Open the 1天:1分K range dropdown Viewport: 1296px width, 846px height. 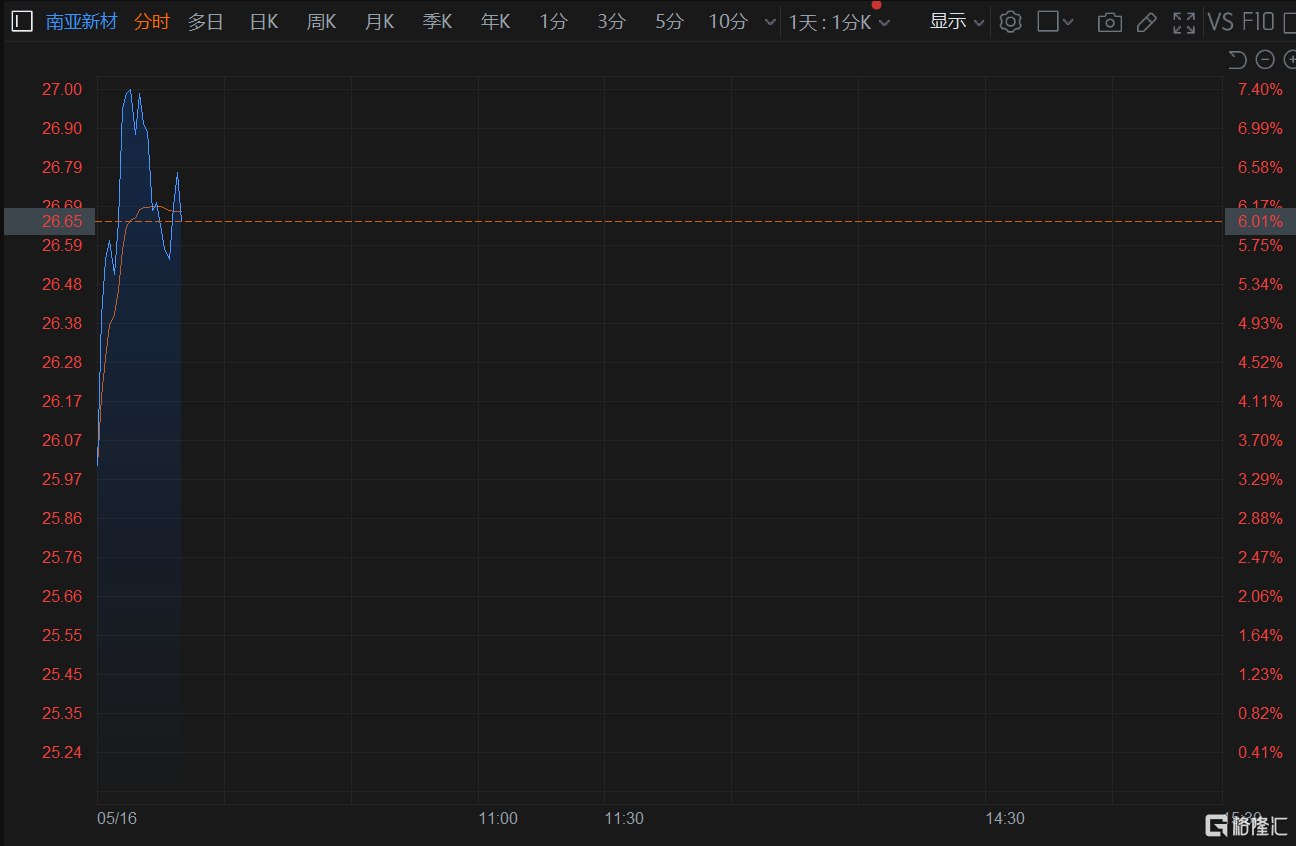coord(839,22)
